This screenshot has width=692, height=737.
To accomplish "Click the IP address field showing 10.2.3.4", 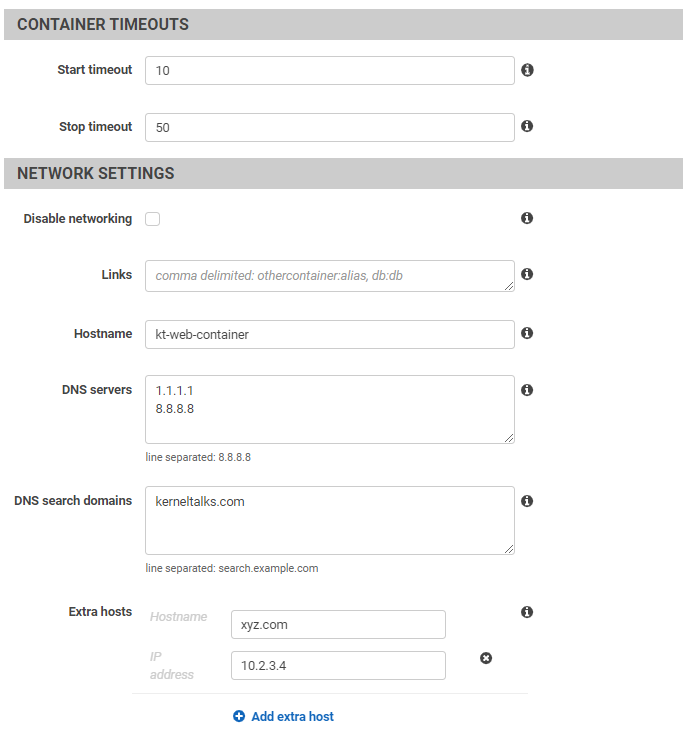I will [338, 666].
